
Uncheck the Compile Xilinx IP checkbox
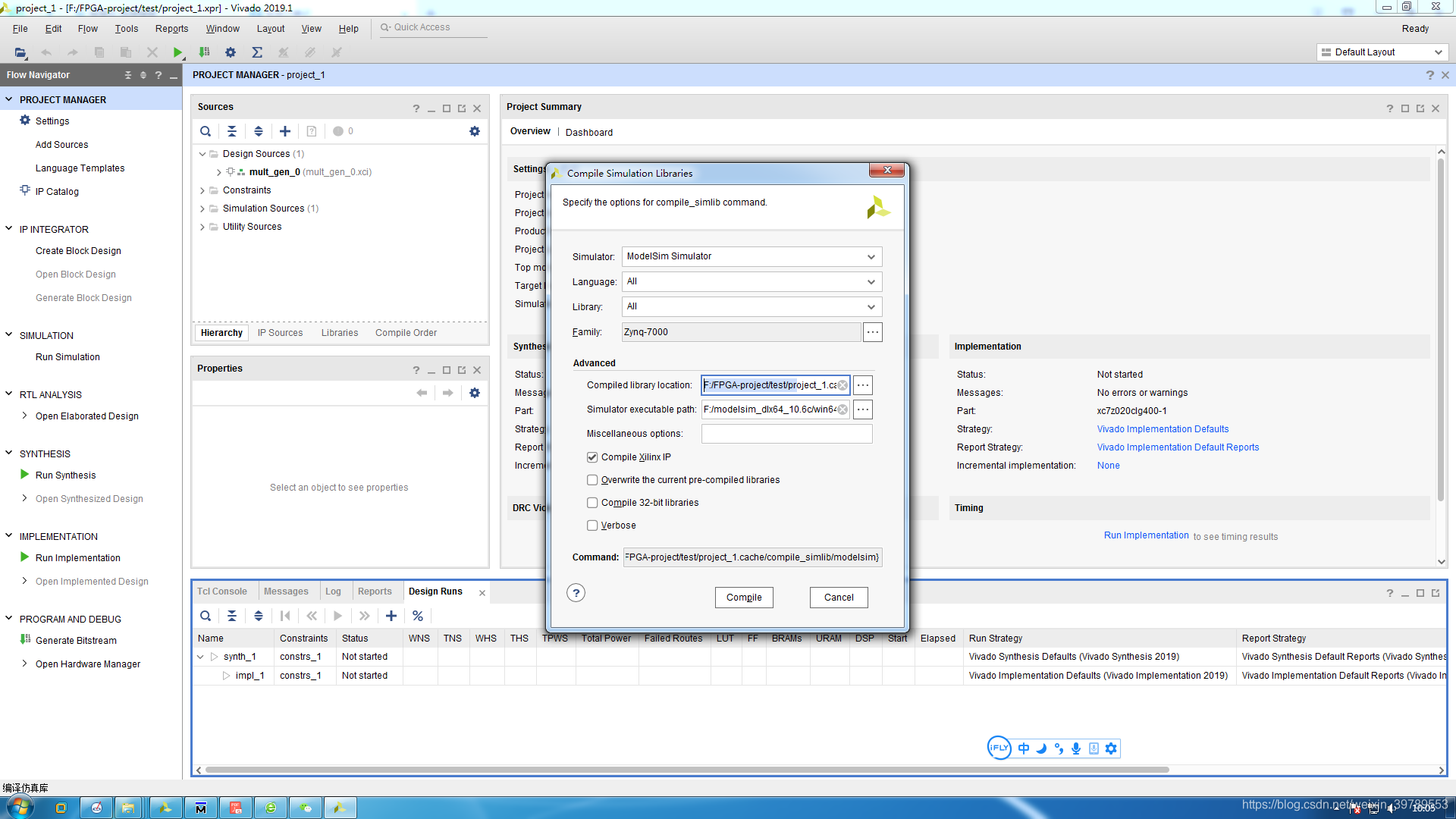coord(592,457)
